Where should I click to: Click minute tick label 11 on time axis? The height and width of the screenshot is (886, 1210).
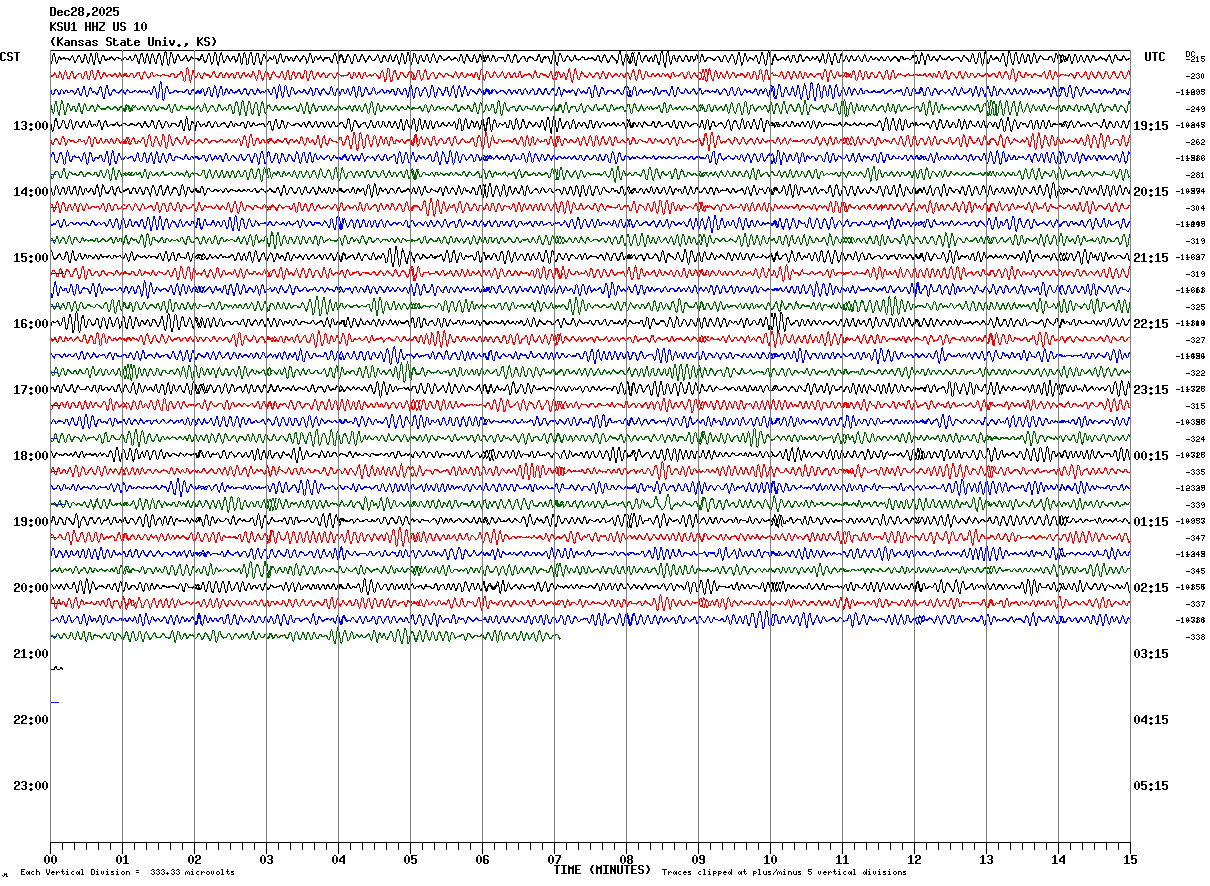(x=842, y=860)
